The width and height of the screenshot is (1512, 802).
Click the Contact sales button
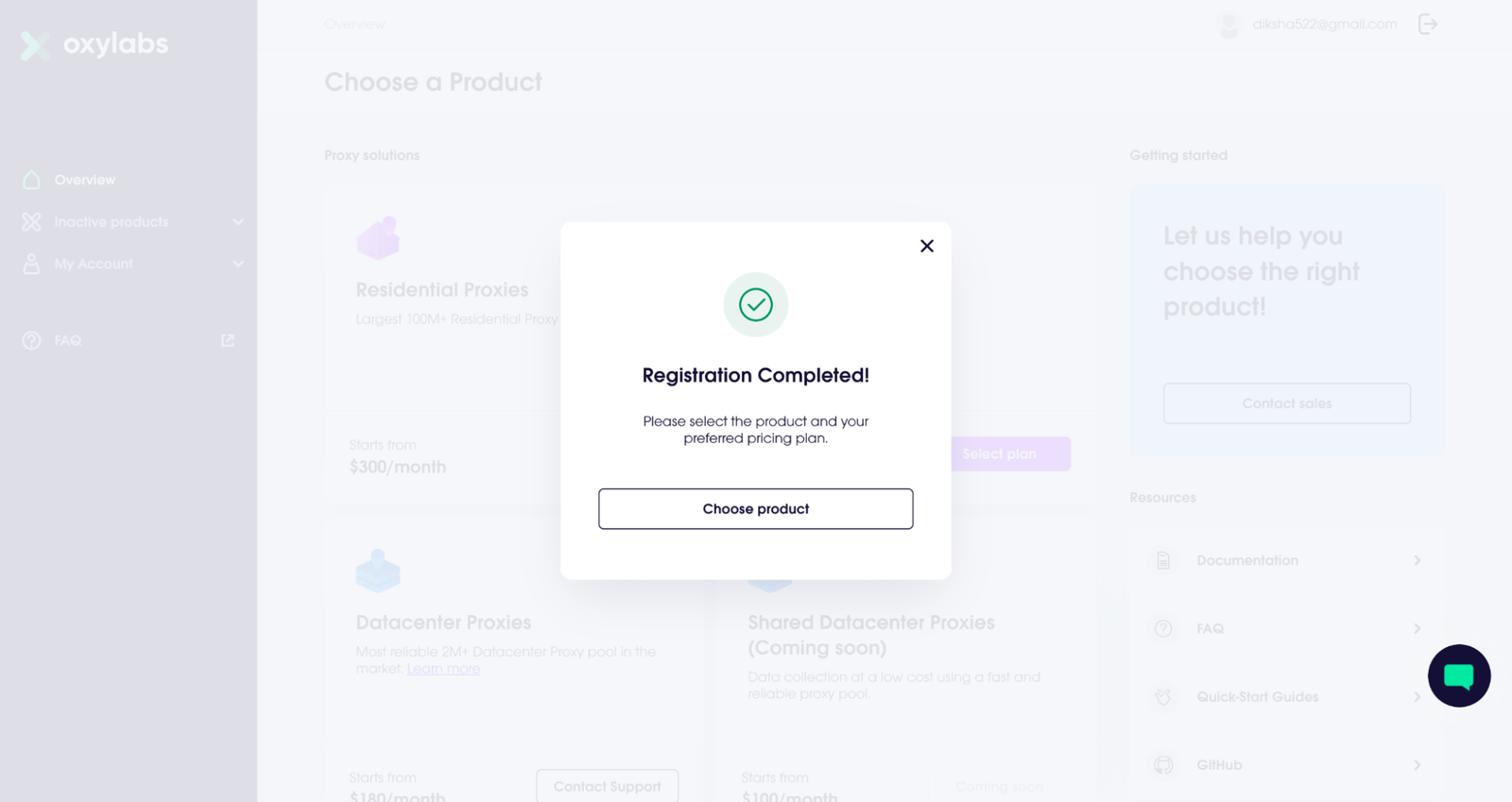(1286, 403)
